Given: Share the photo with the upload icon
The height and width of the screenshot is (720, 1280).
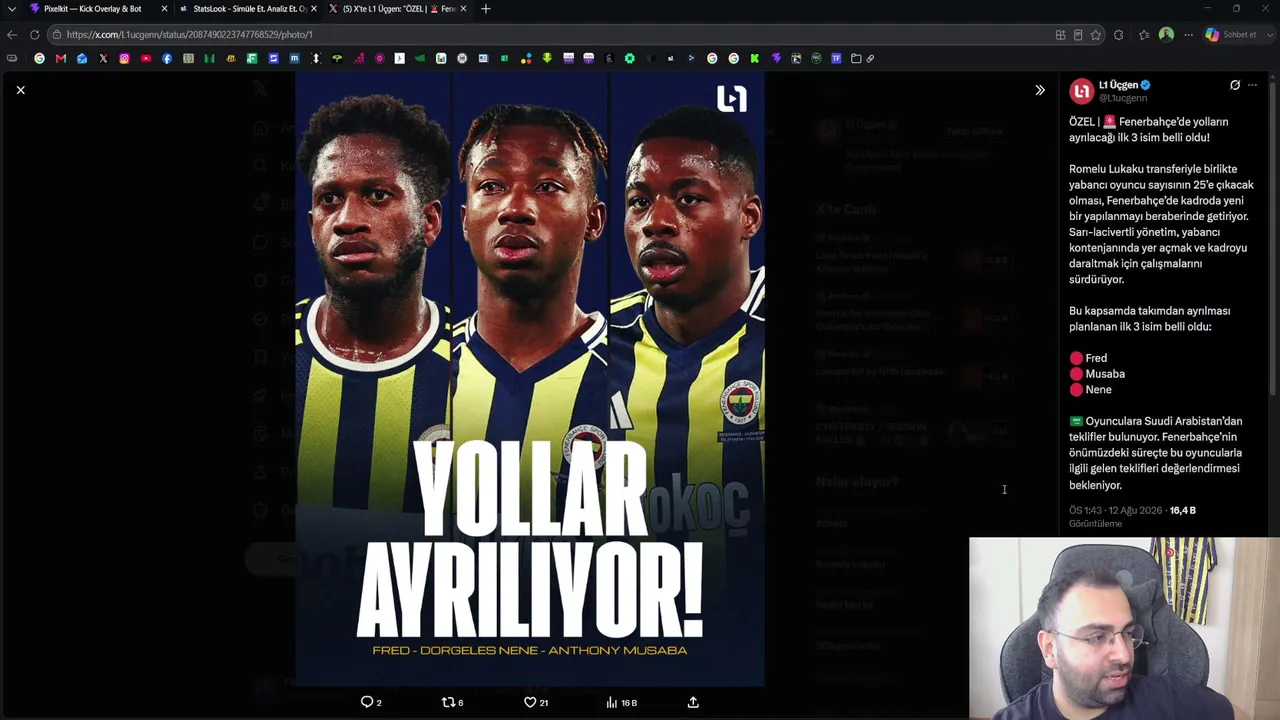Looking at the screenshot, I should 693,702.
